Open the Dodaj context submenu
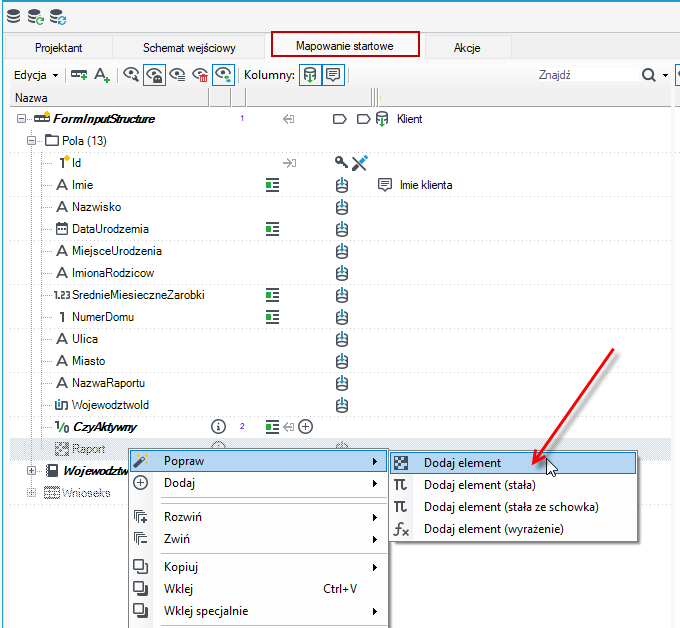 (258, 483)
